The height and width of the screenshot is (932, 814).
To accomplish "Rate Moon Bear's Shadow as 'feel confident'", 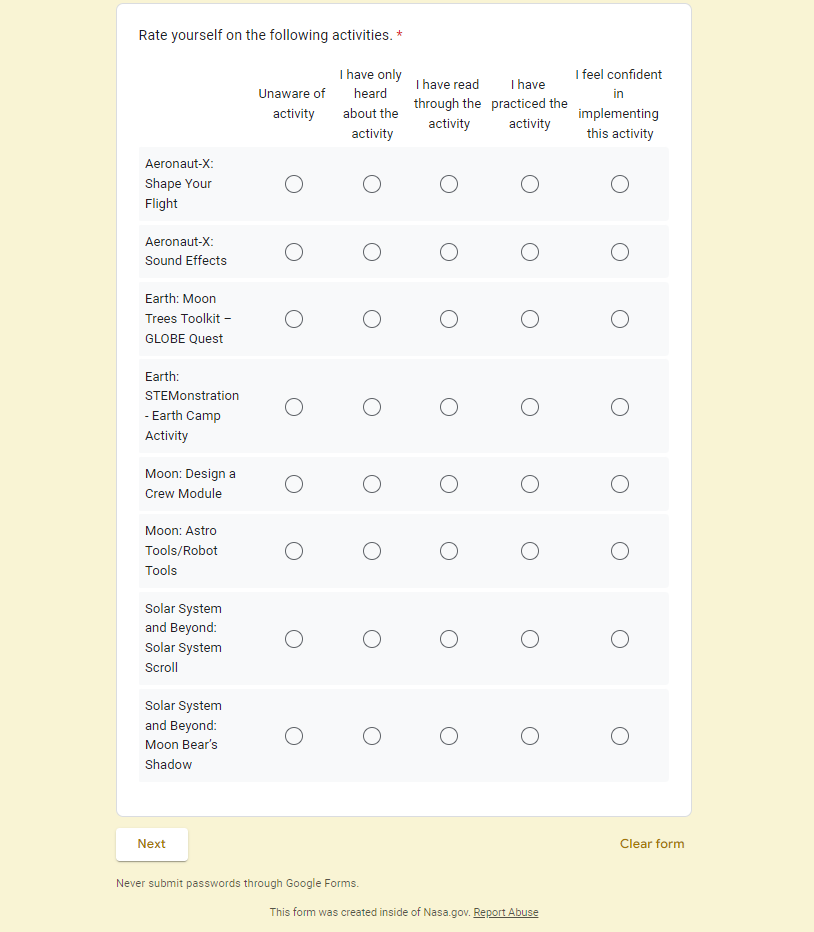I will click(620, 736).
